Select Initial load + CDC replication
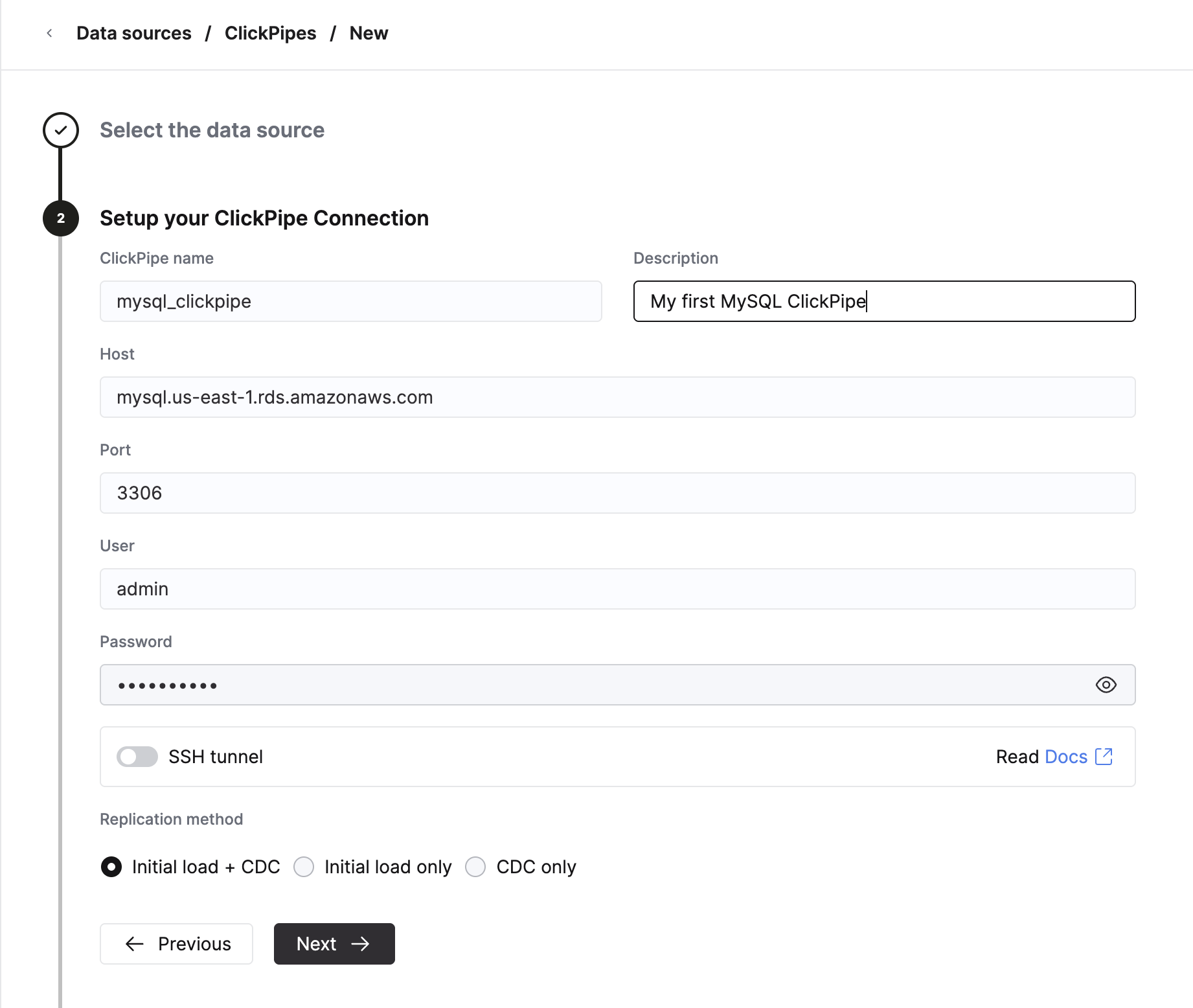This screenshot has width=1193, height=1008. coord(111,867)
